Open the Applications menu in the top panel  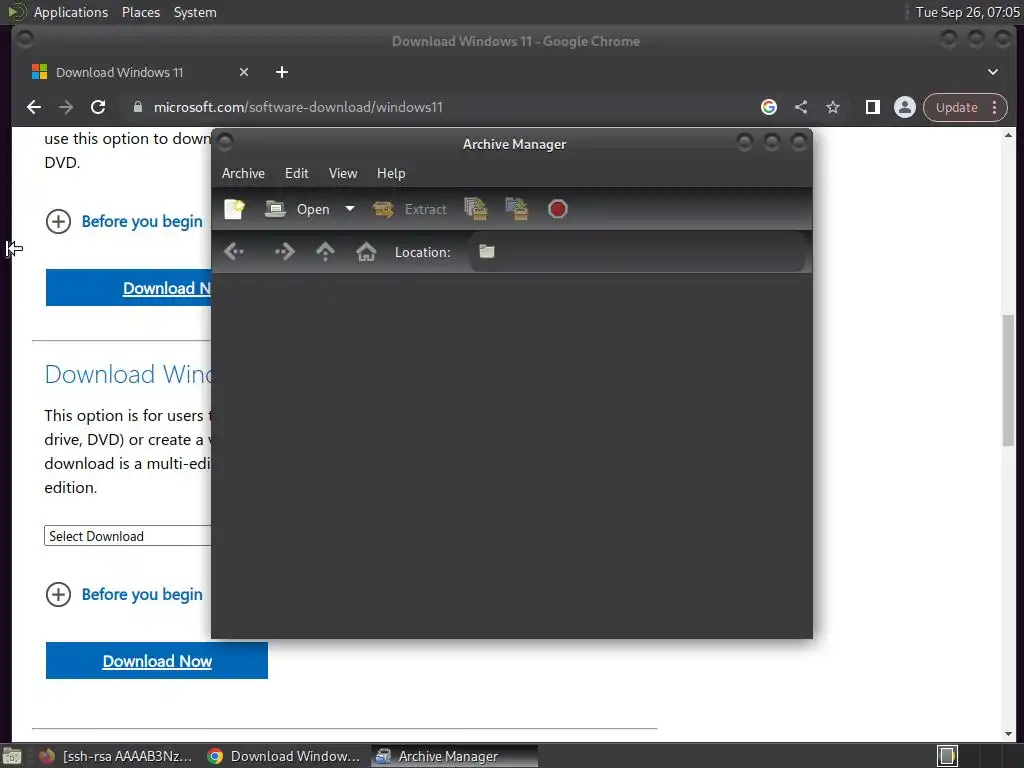click(x=71, y=12)
